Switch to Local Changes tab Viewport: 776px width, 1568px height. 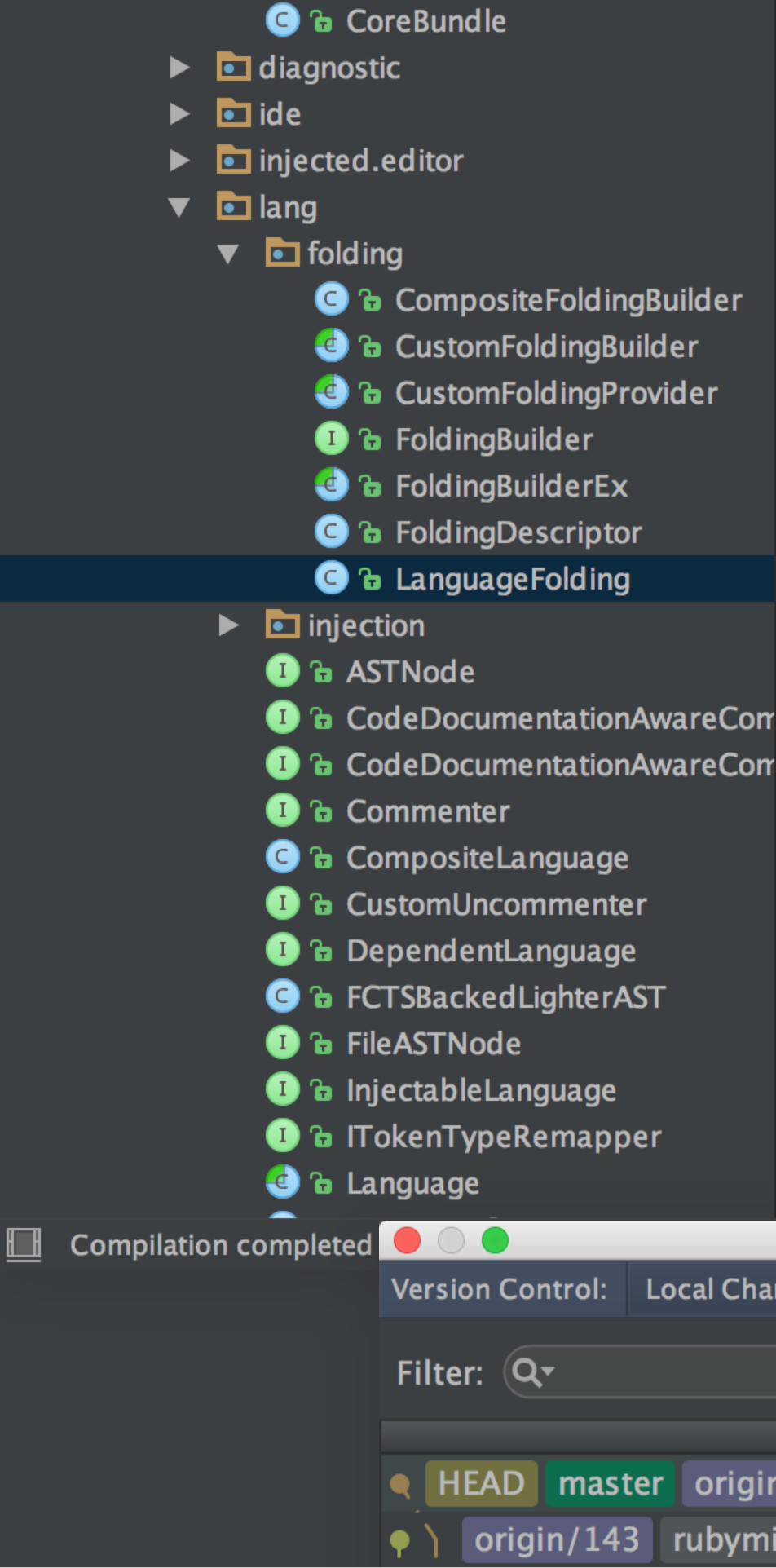708,1288
